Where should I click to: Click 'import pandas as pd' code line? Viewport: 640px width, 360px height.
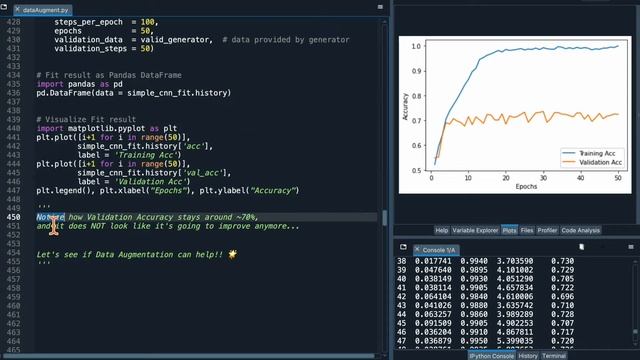[79, 84]
